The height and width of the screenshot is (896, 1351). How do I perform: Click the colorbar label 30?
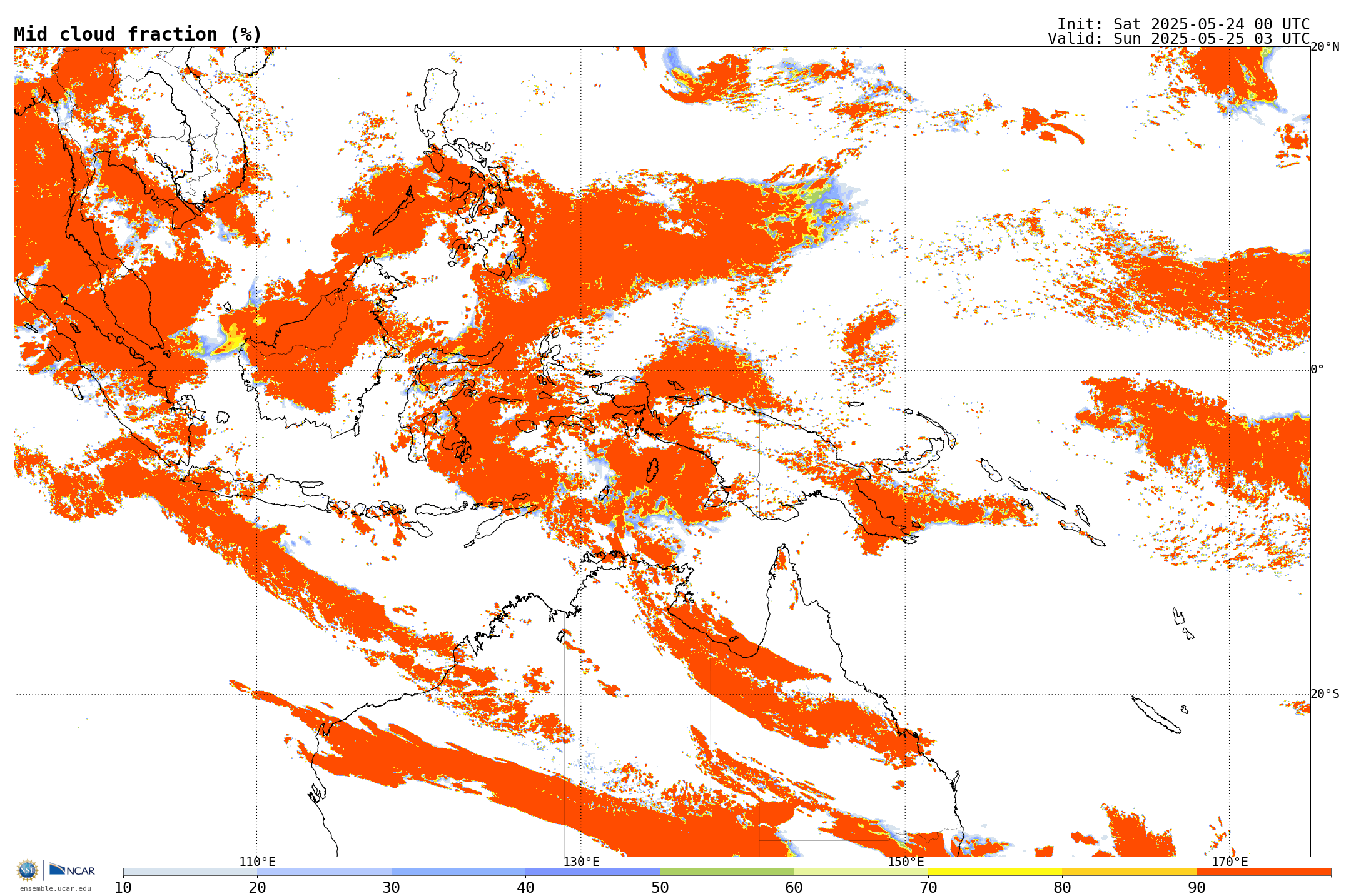pyautogui.click(x=392, y=887)
